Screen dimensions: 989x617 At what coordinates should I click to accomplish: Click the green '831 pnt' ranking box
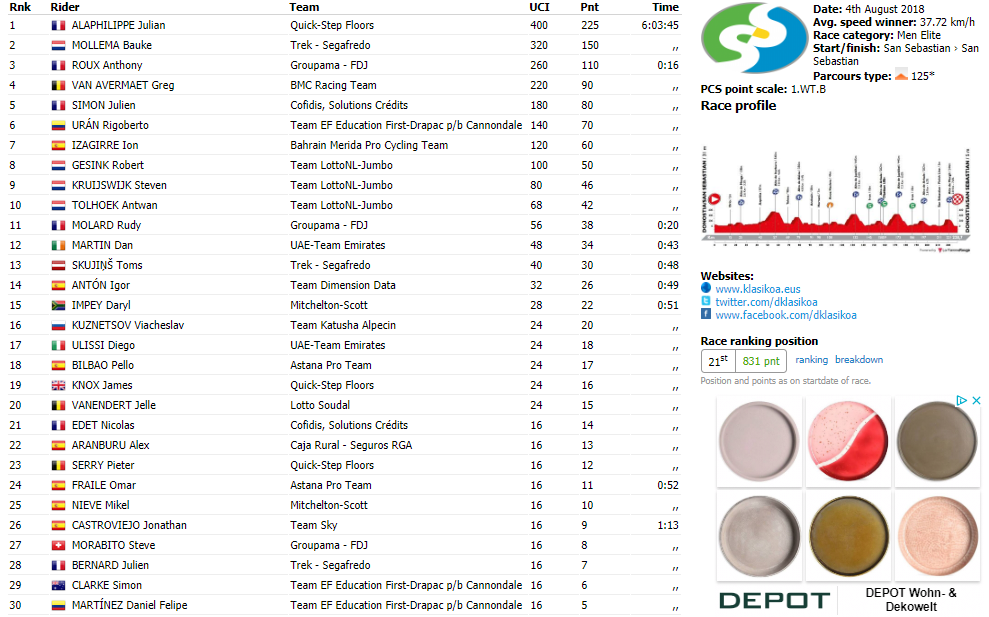(x=761, y=361)
